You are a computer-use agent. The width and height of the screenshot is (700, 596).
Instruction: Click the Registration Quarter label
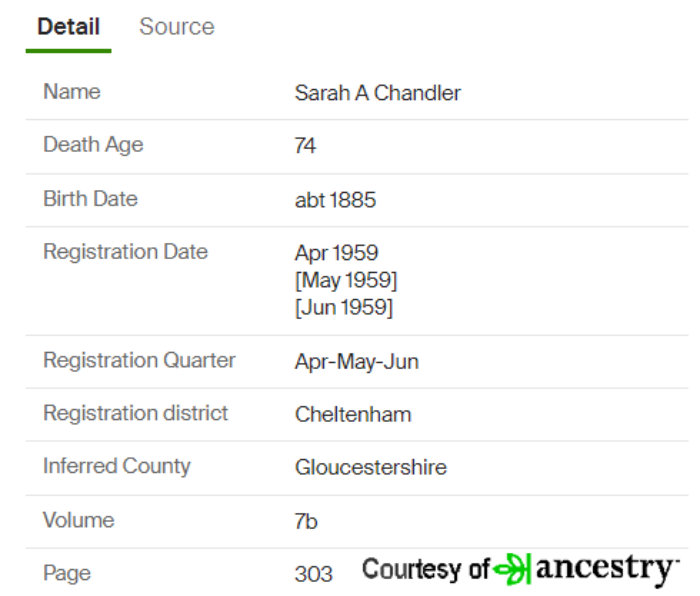[139, 360]
